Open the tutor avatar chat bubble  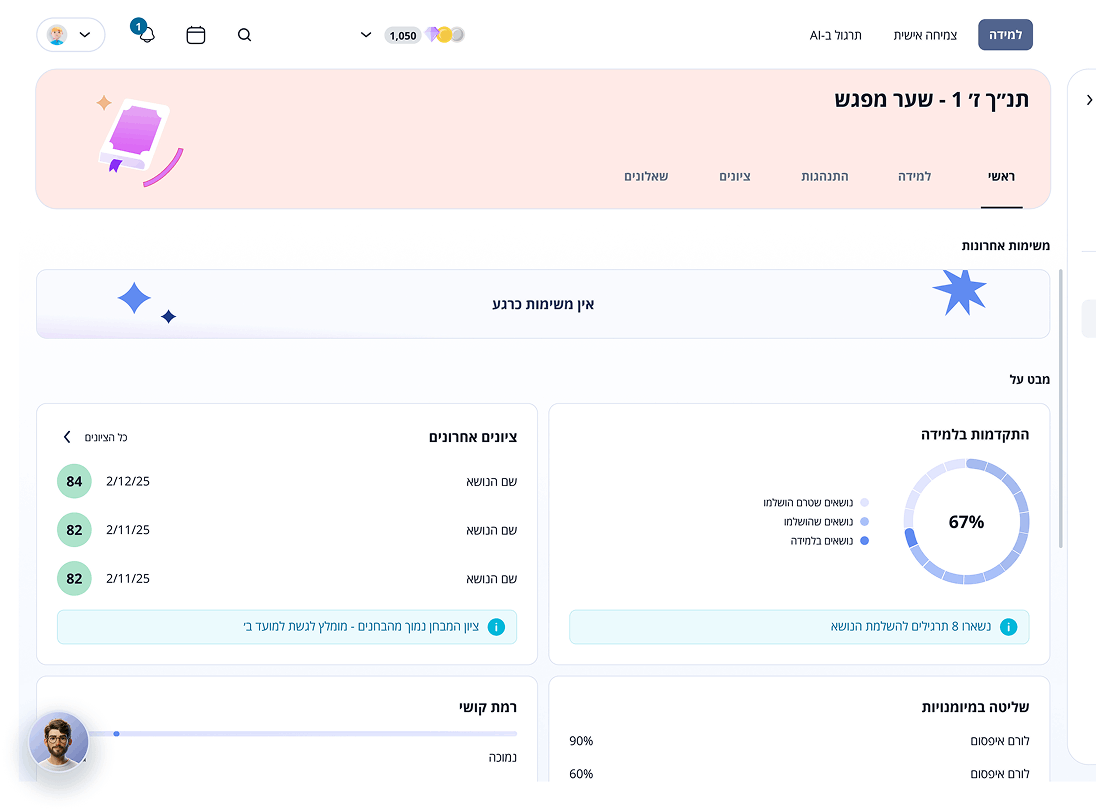pos(59,741)
